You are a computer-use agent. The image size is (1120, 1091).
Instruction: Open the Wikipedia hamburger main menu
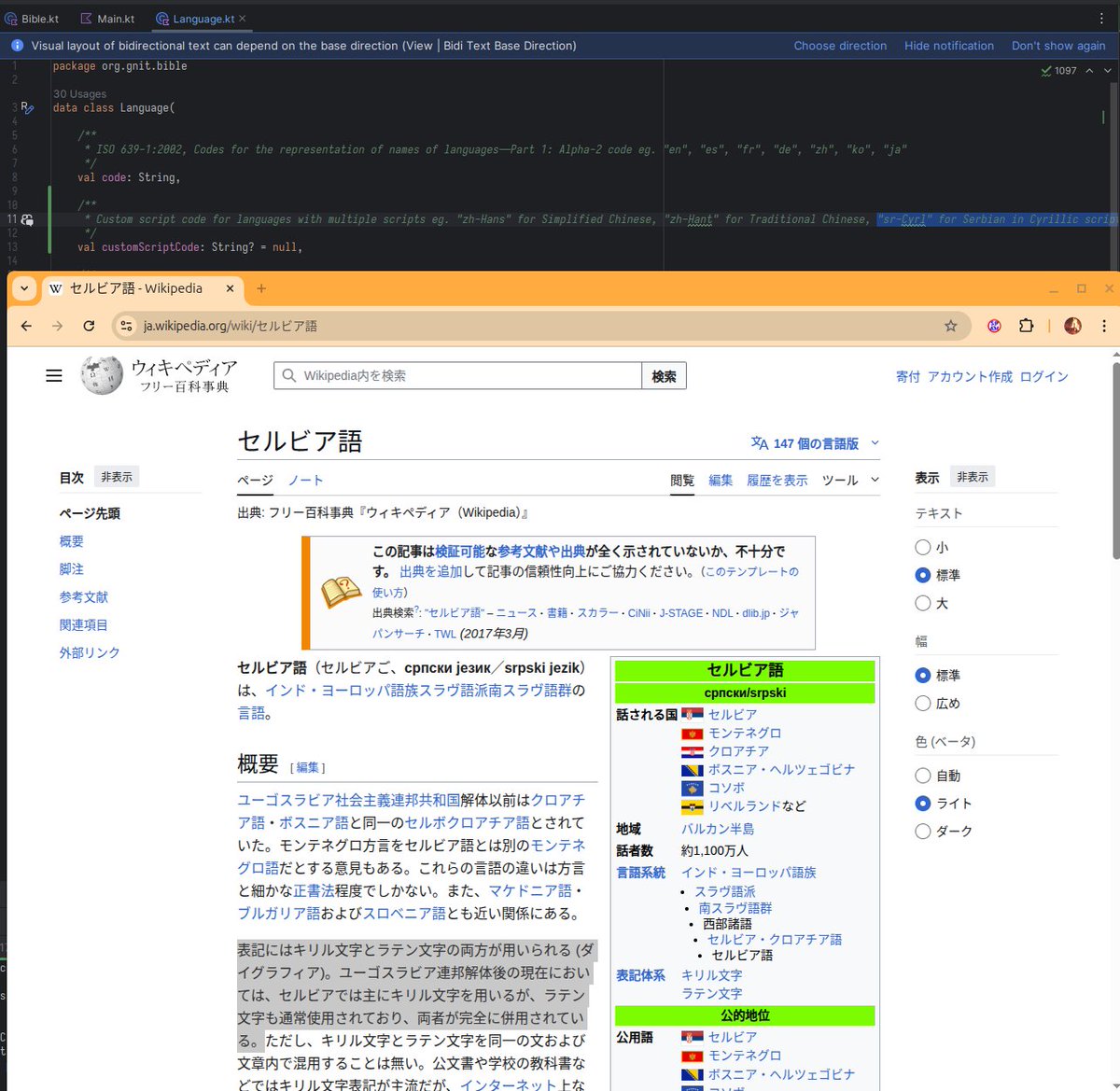(x=54, y=375)
